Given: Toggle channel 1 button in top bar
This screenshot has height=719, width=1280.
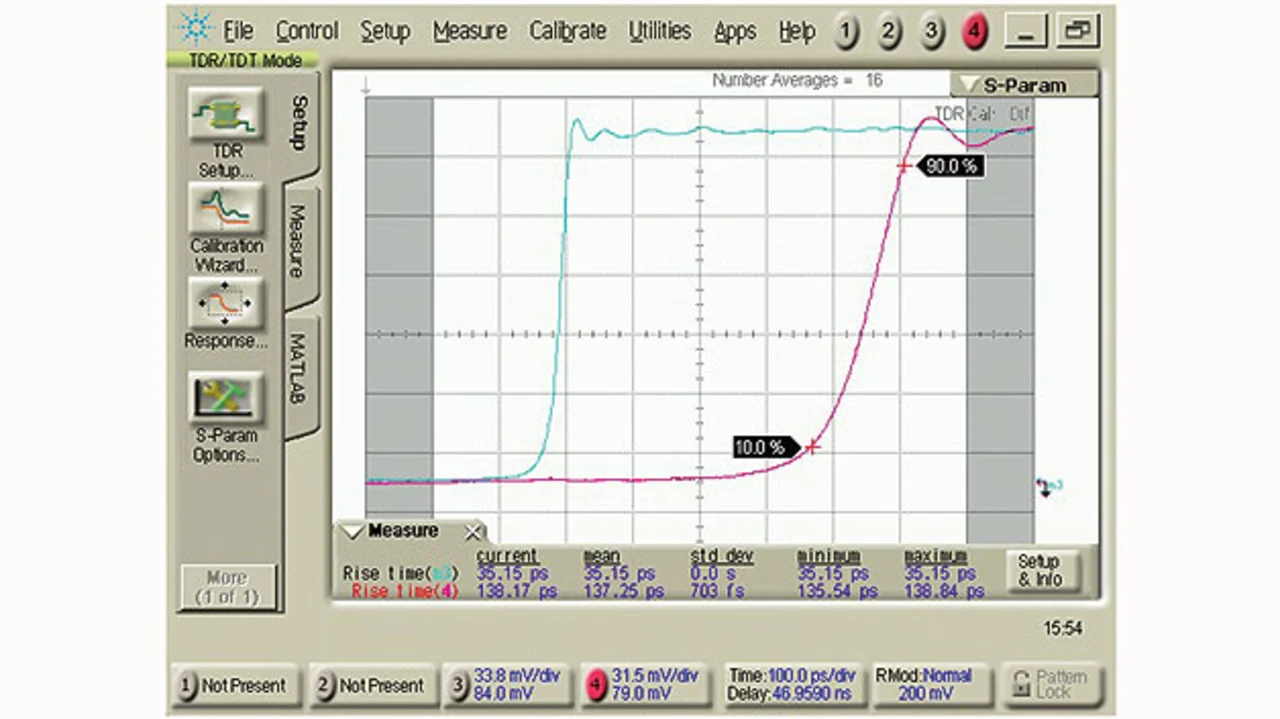Looking at the screenshot, I should [x=846, y=33].
